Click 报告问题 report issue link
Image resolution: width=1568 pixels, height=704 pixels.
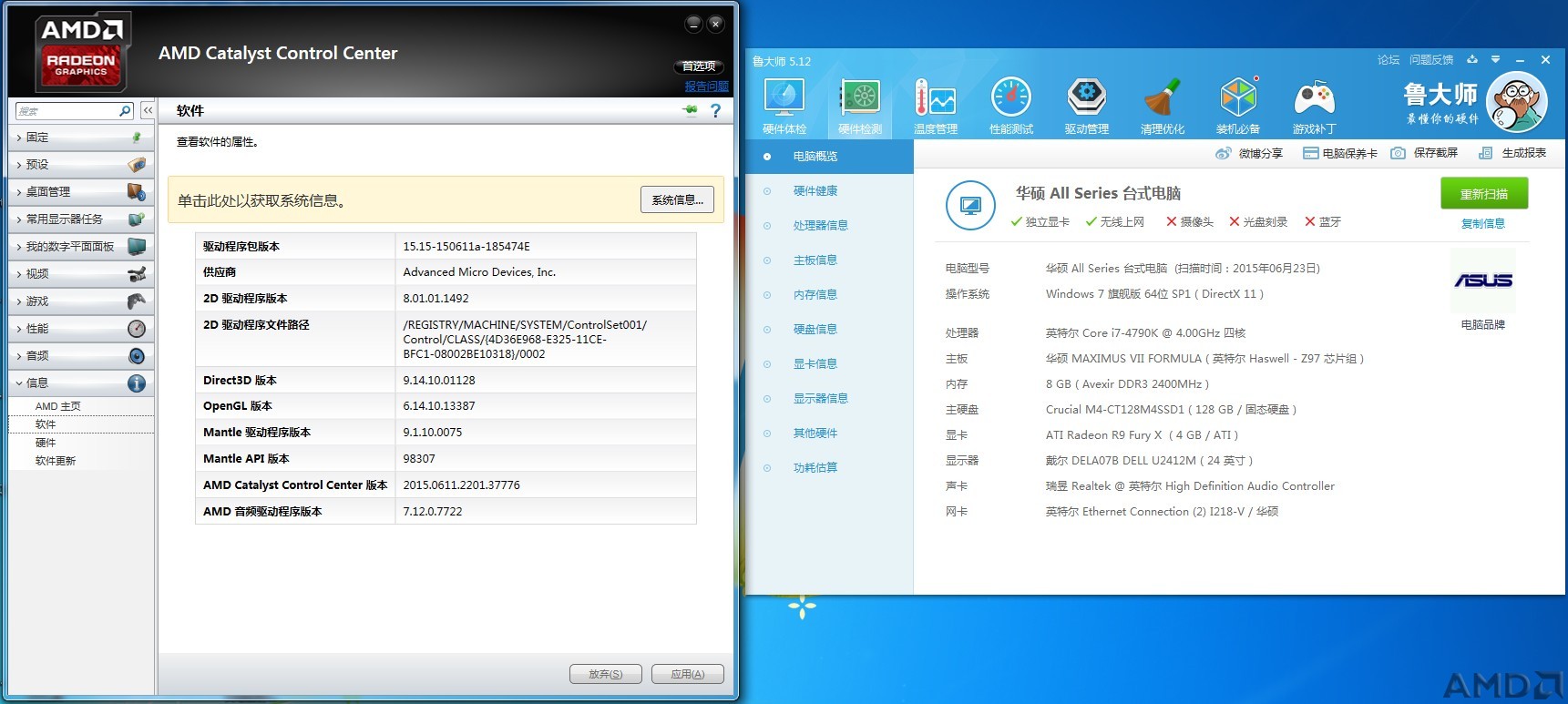click(707, 87)
